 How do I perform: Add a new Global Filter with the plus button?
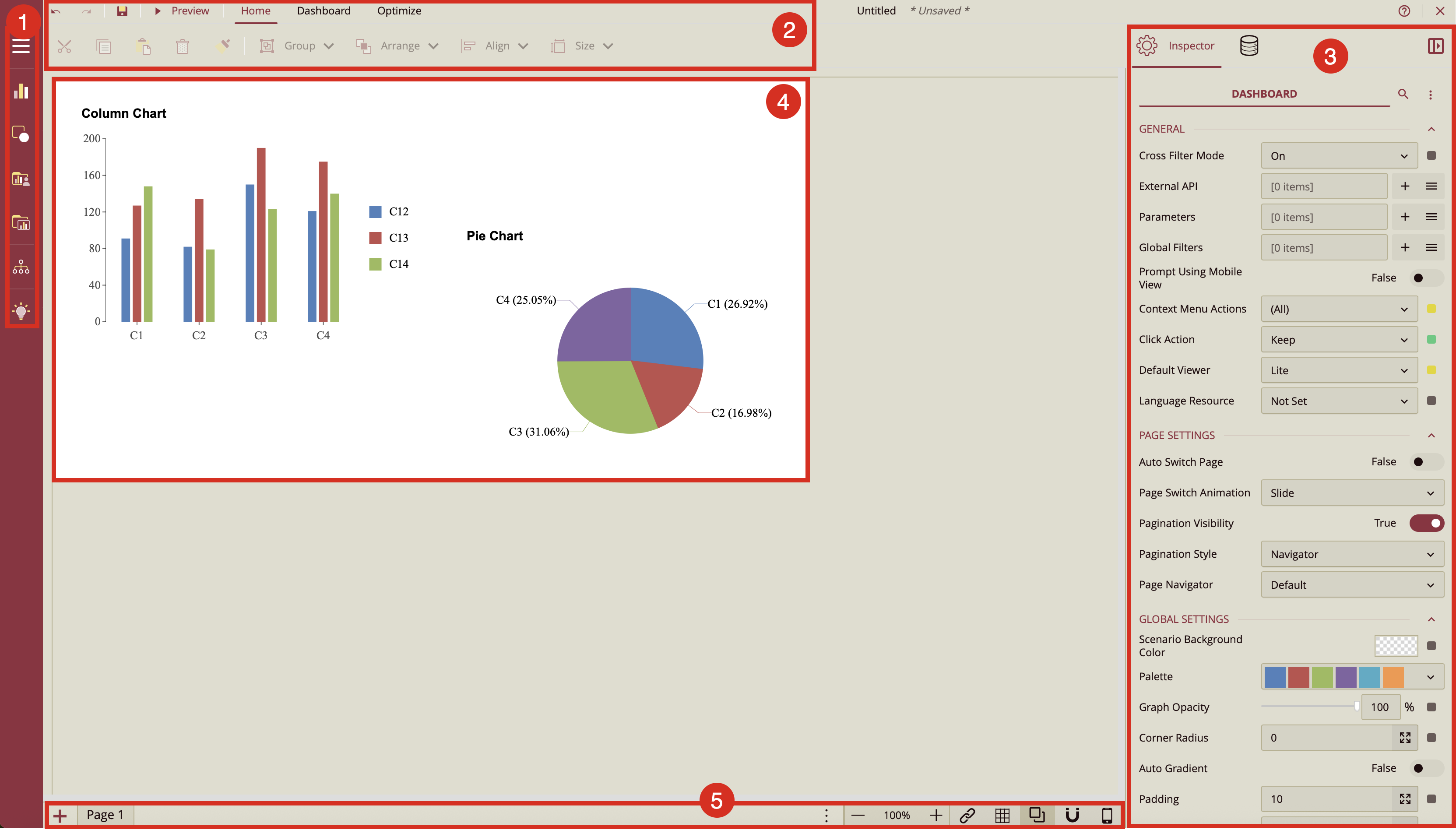point(1405,247)
